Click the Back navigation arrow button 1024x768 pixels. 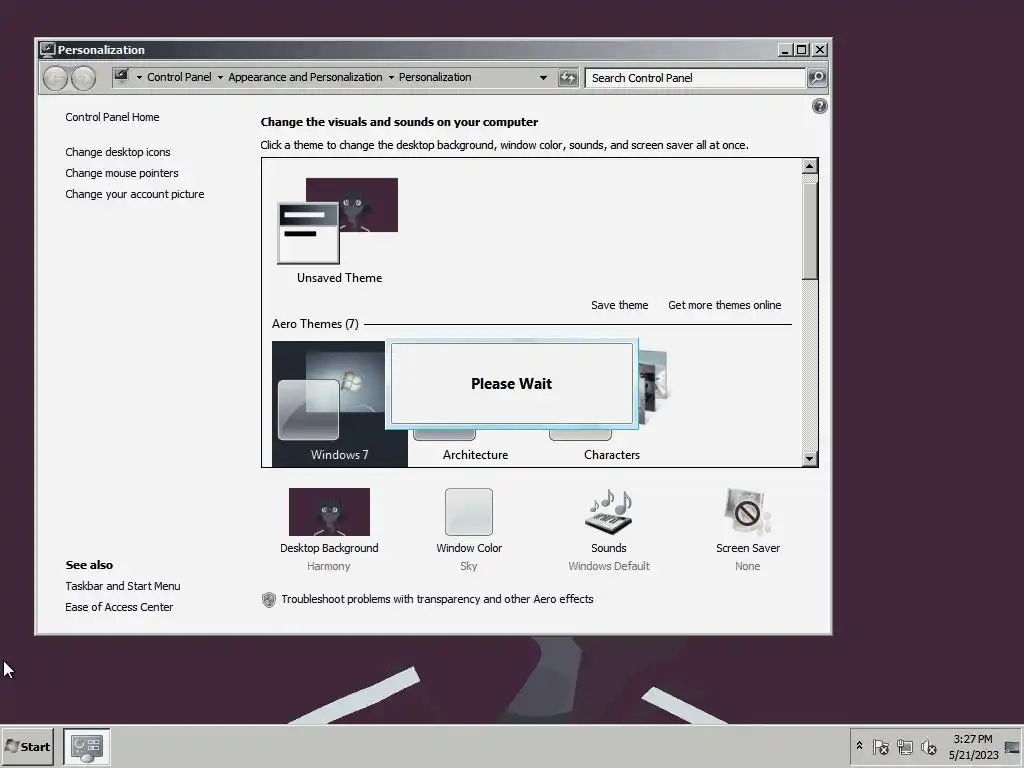point(56,78)
